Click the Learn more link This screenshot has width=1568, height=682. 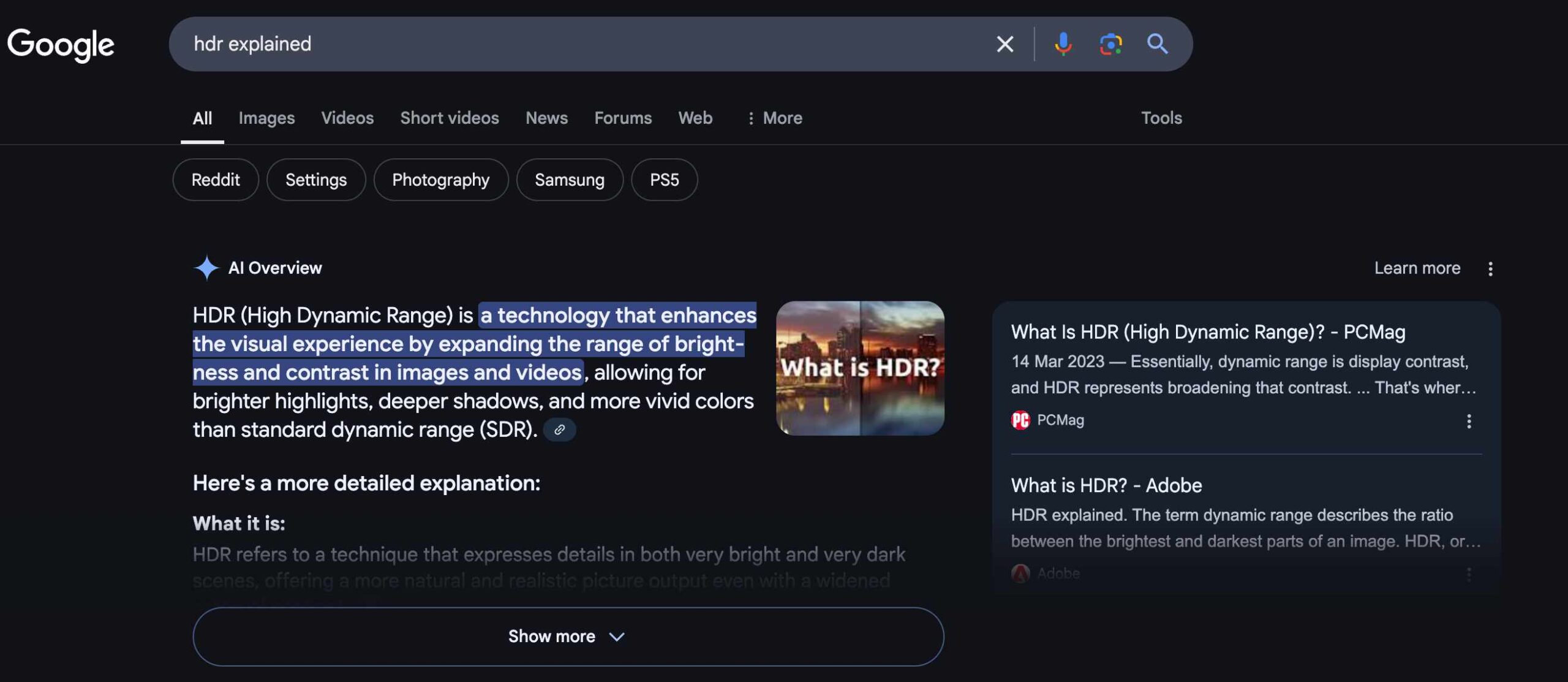pyautogui.click(x=1417, y=268)
